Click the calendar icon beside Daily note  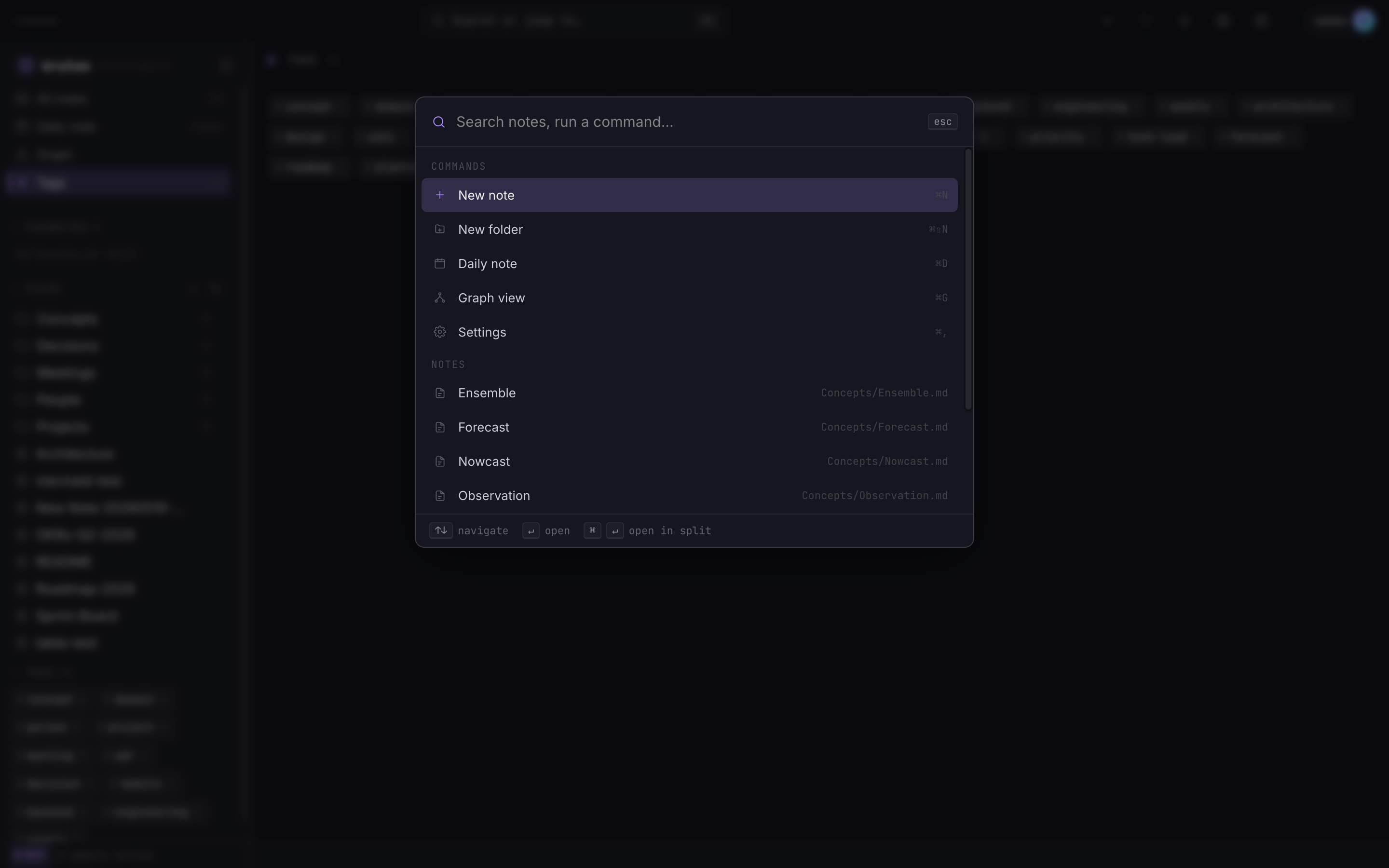point(440,263)
